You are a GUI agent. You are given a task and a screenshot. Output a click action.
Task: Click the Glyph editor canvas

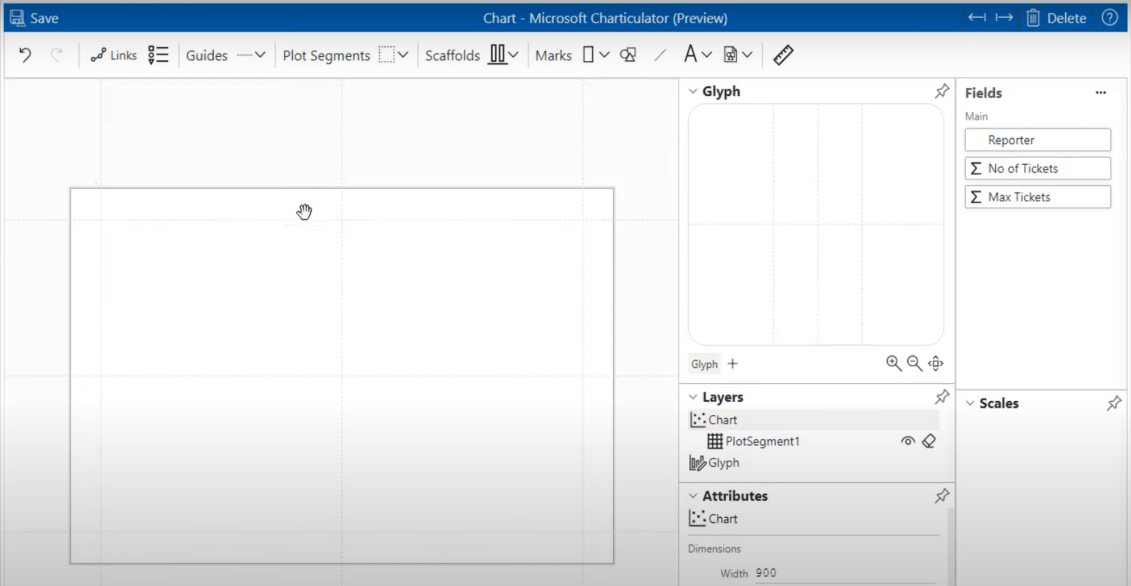[x=816, y=224]
